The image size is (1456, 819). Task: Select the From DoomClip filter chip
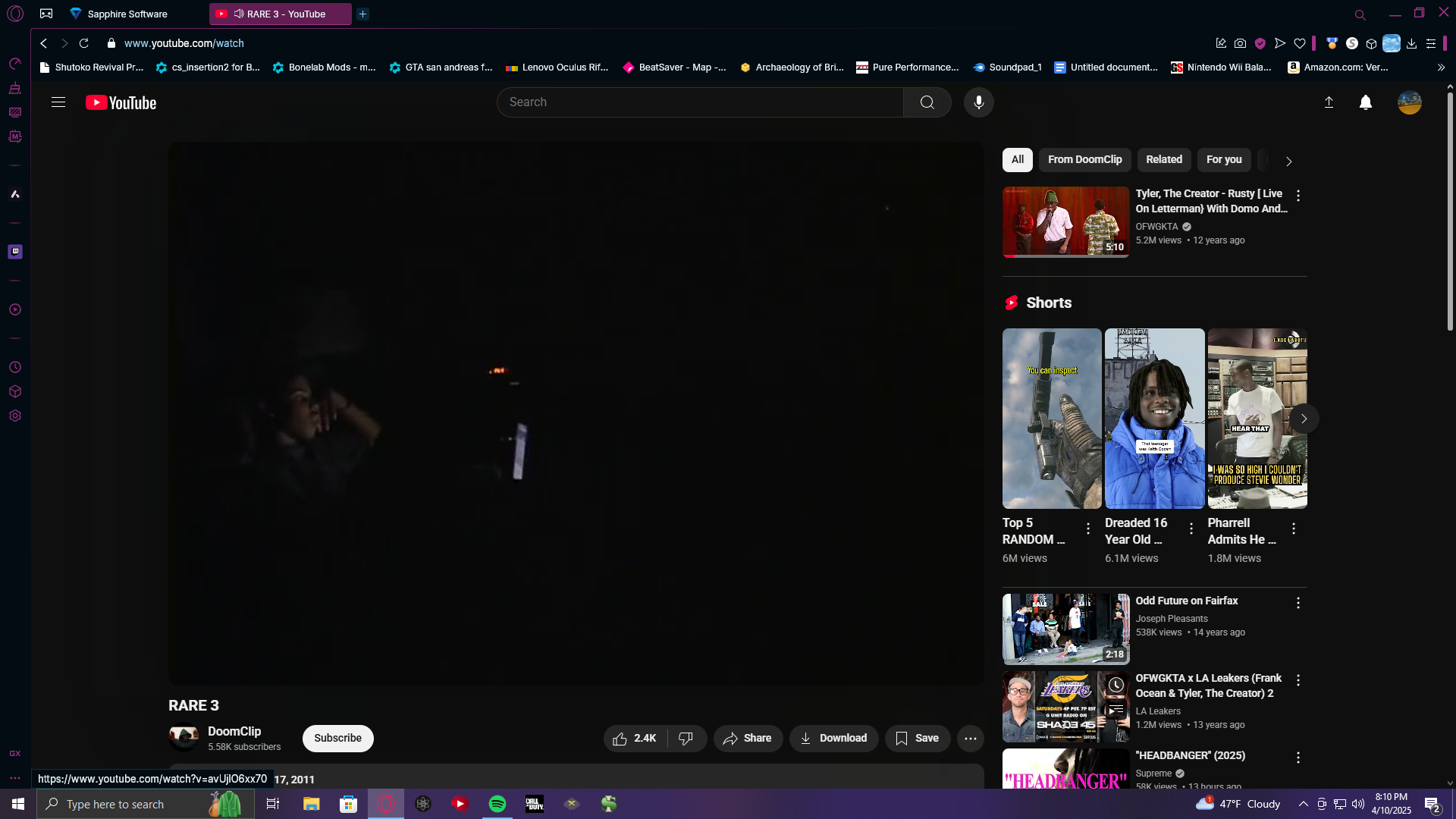tap(1084, 159)
